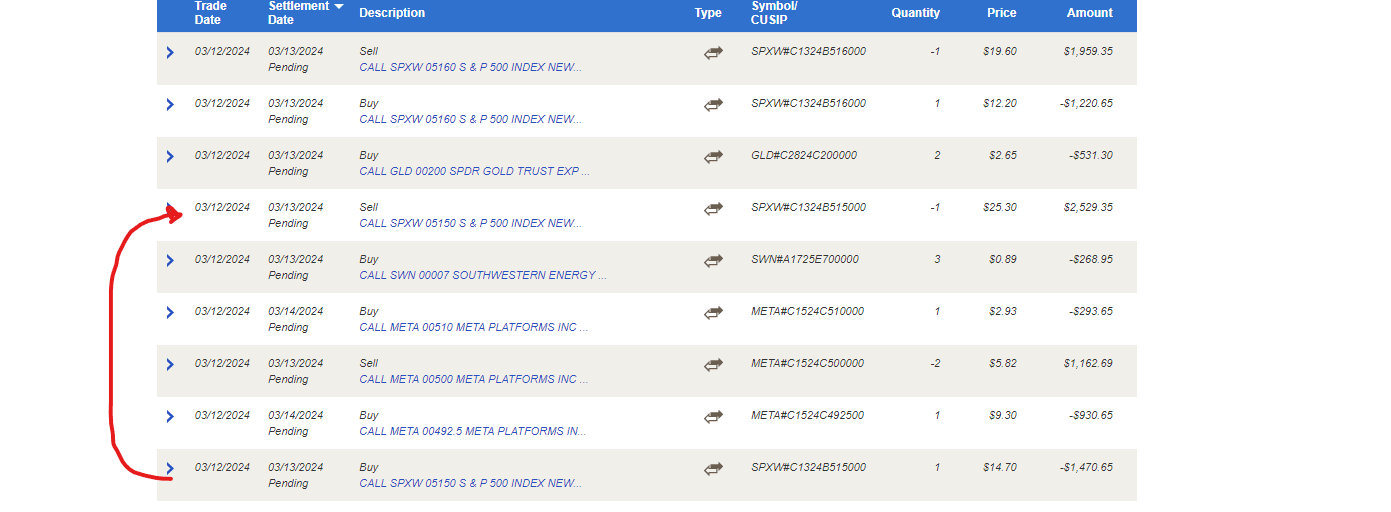This screenshot has width=1391, height=512.
Task: Open the CALL META 00492.5 description link
Action: pos(472,431)
